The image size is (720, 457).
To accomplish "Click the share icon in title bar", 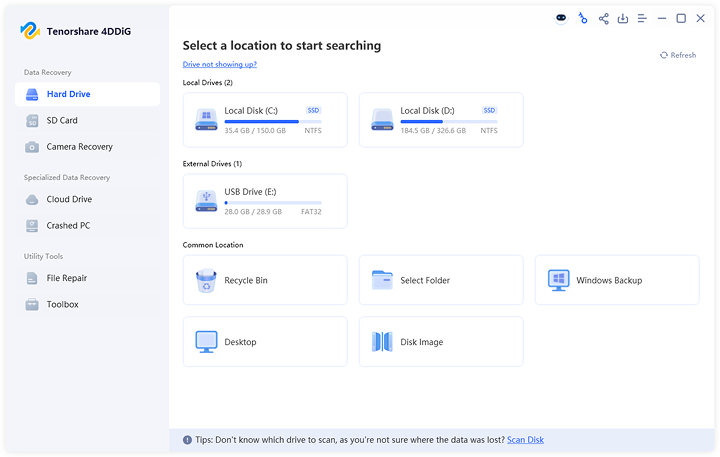I will [x=603, y=18].
